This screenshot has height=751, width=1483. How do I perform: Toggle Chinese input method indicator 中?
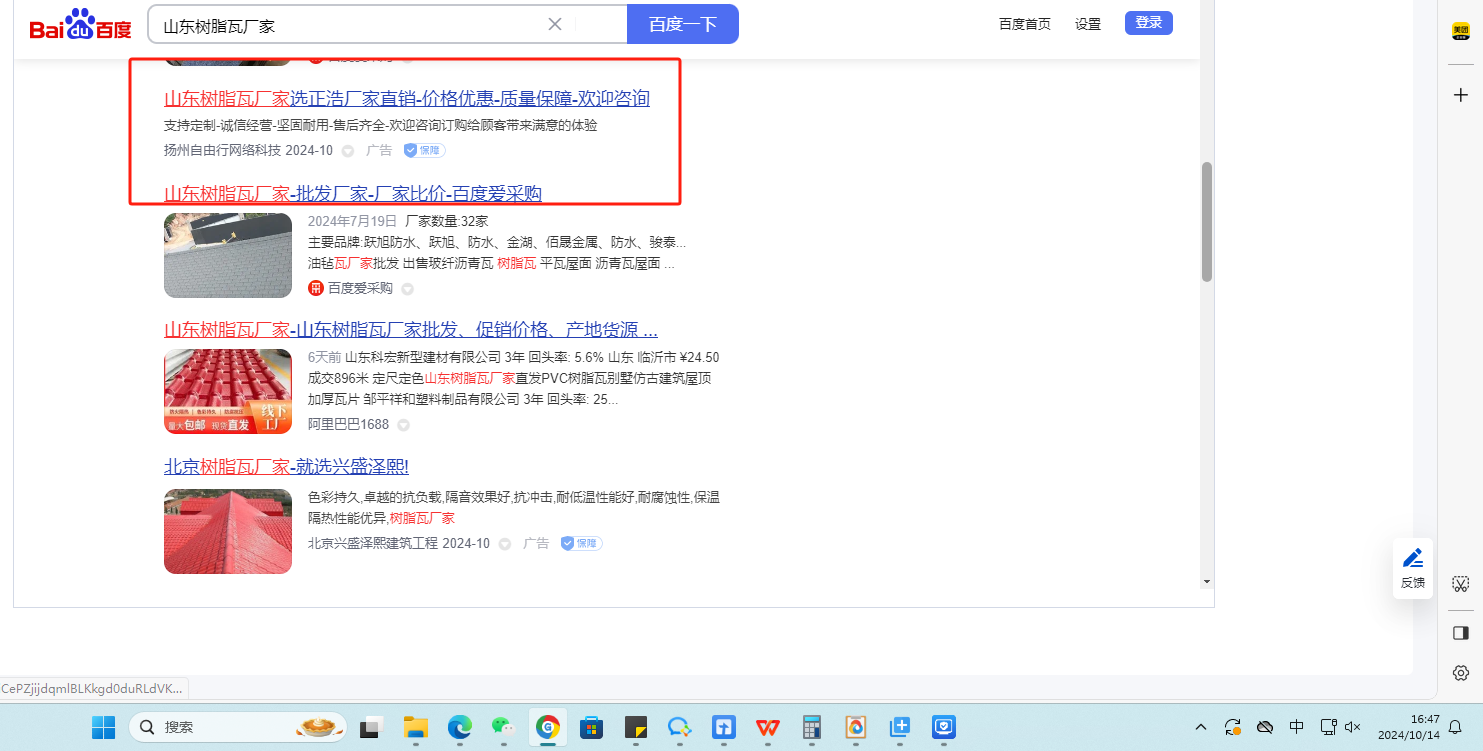point(1296,727)
